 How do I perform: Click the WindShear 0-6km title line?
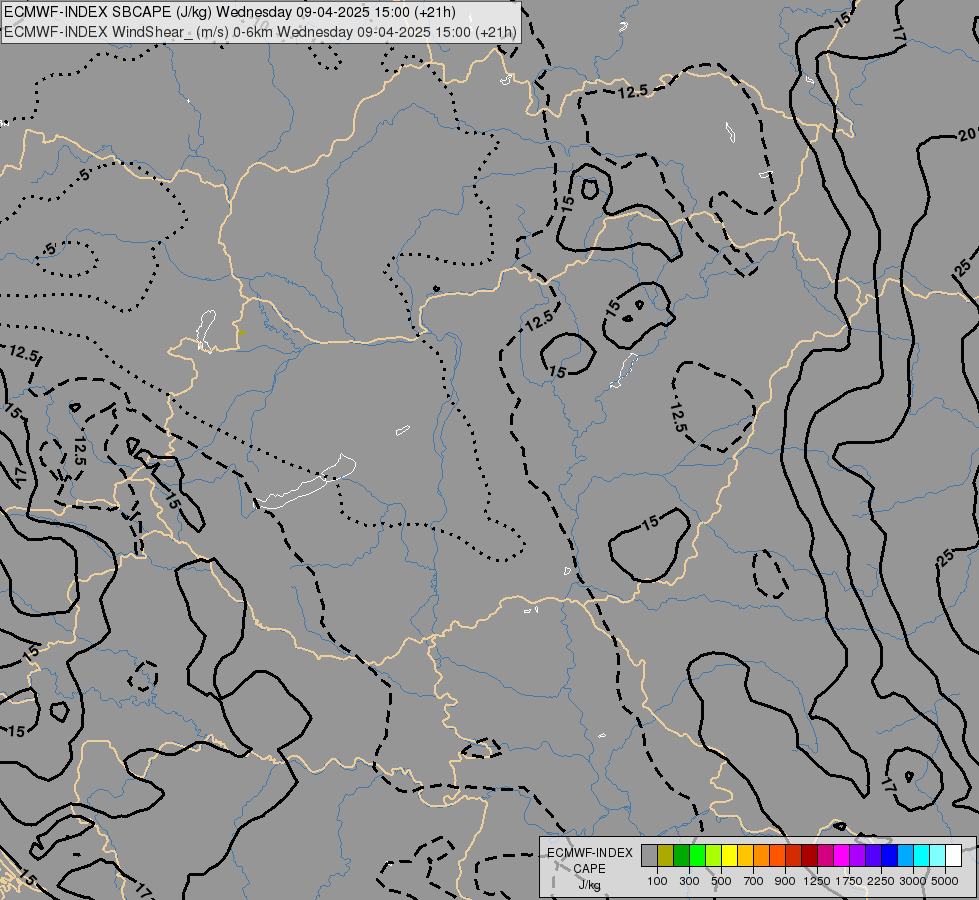(260, 32)
